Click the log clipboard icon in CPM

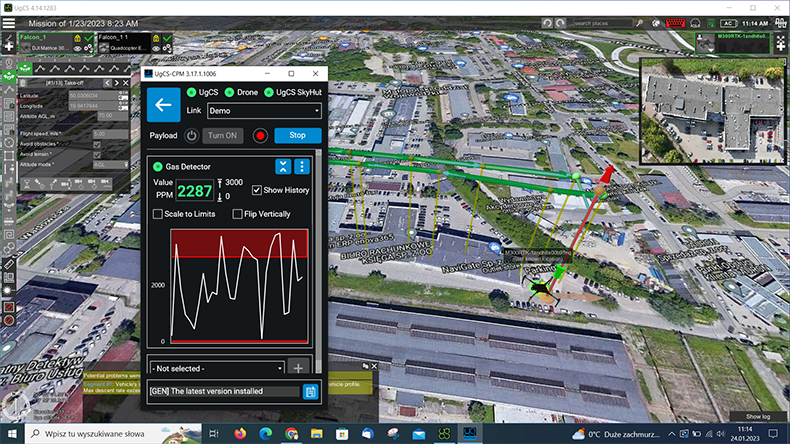[x=310, y=391]
